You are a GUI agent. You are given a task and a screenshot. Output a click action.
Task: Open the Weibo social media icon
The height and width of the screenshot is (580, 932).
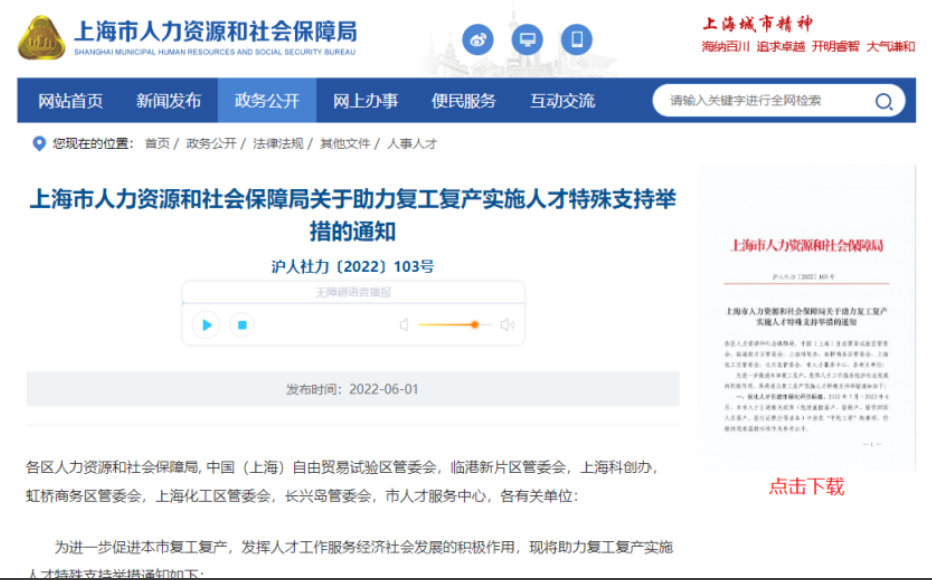(478, 41)
